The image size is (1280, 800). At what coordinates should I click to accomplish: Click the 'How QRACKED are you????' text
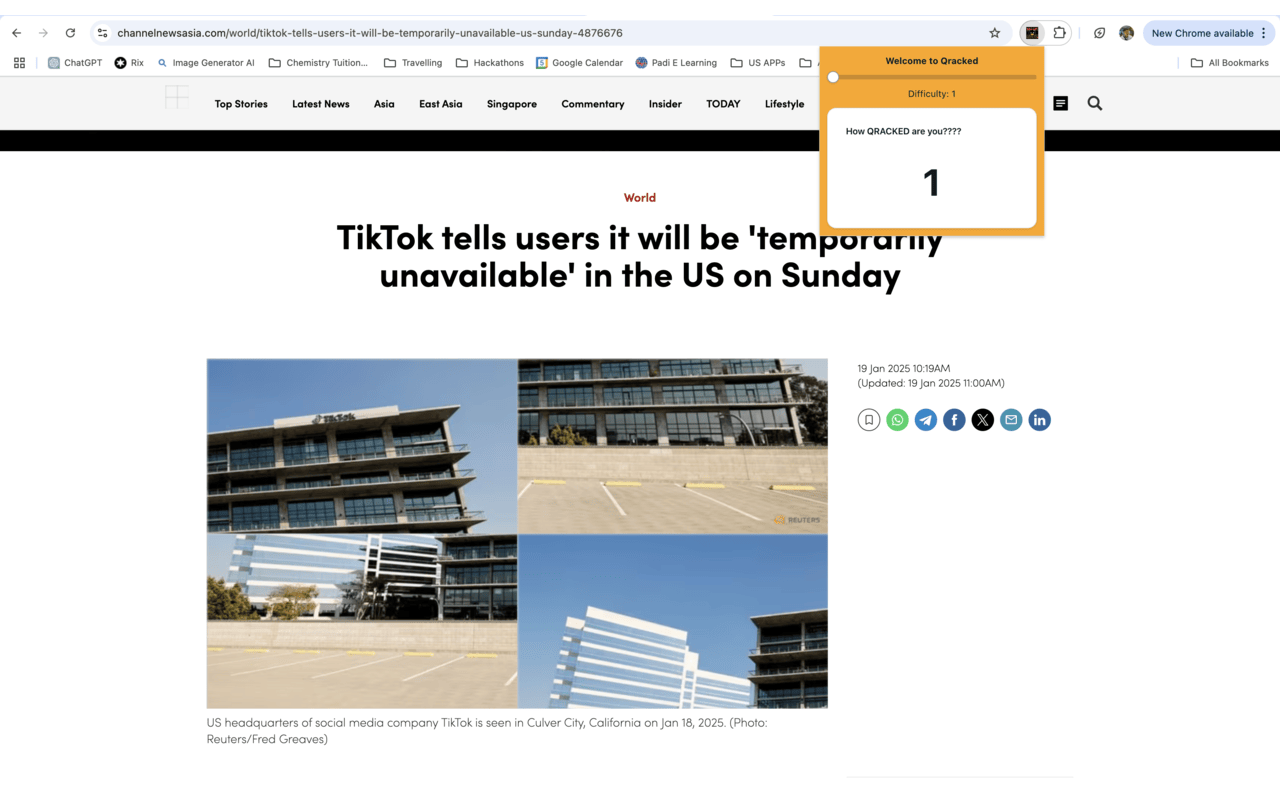point(903,131)
